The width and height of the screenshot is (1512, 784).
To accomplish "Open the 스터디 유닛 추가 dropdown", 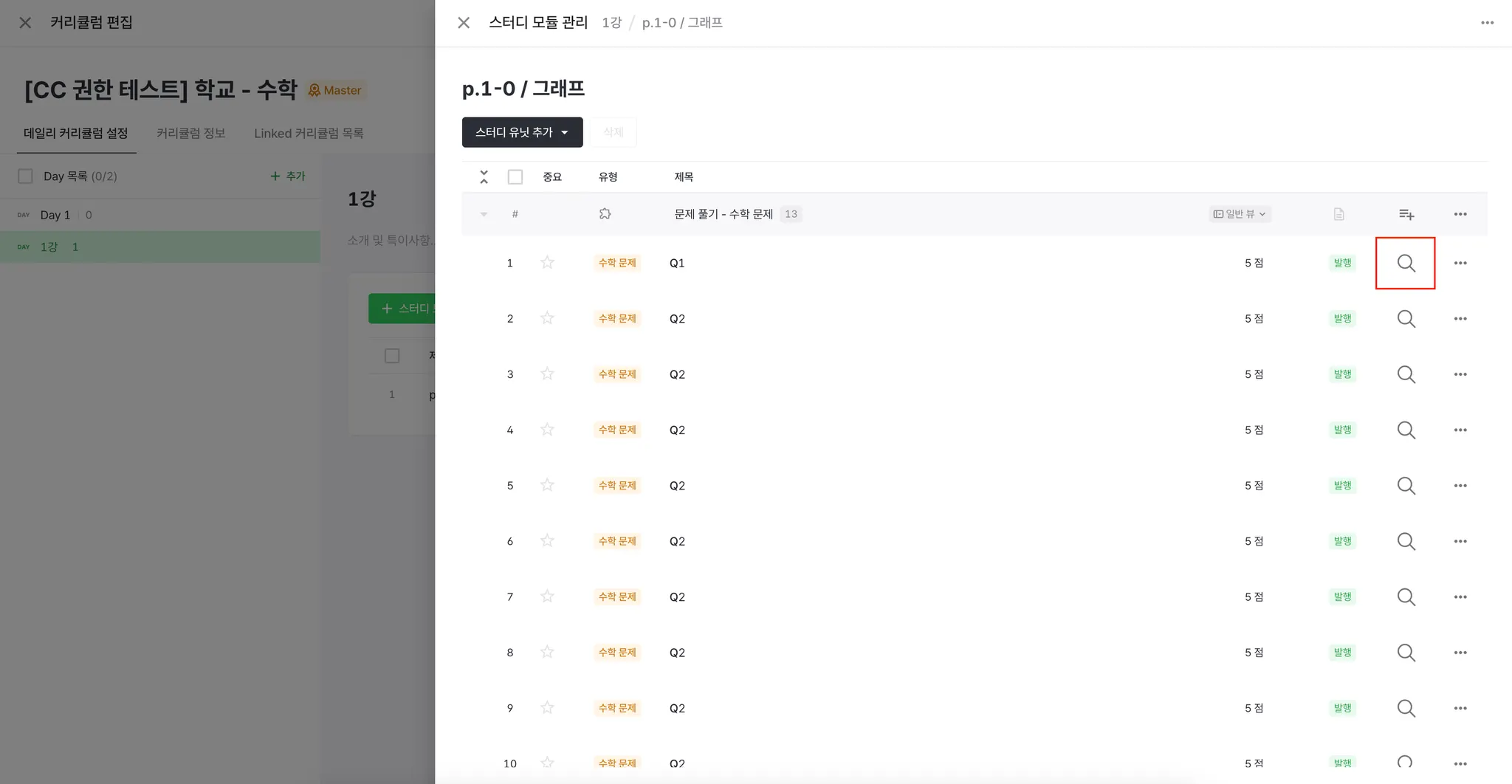I will coord(522,132).
